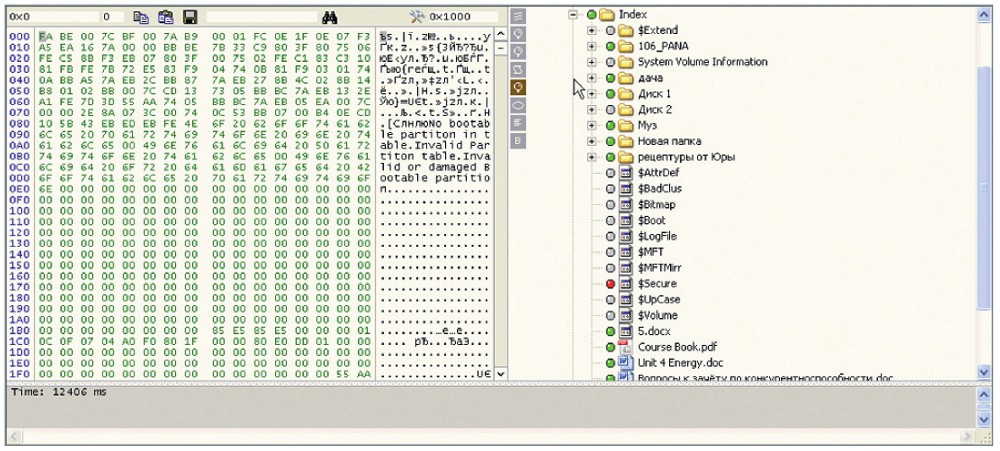Expand the Новая папка folder node
1000x451 pixels.
[x=592, y=141]
